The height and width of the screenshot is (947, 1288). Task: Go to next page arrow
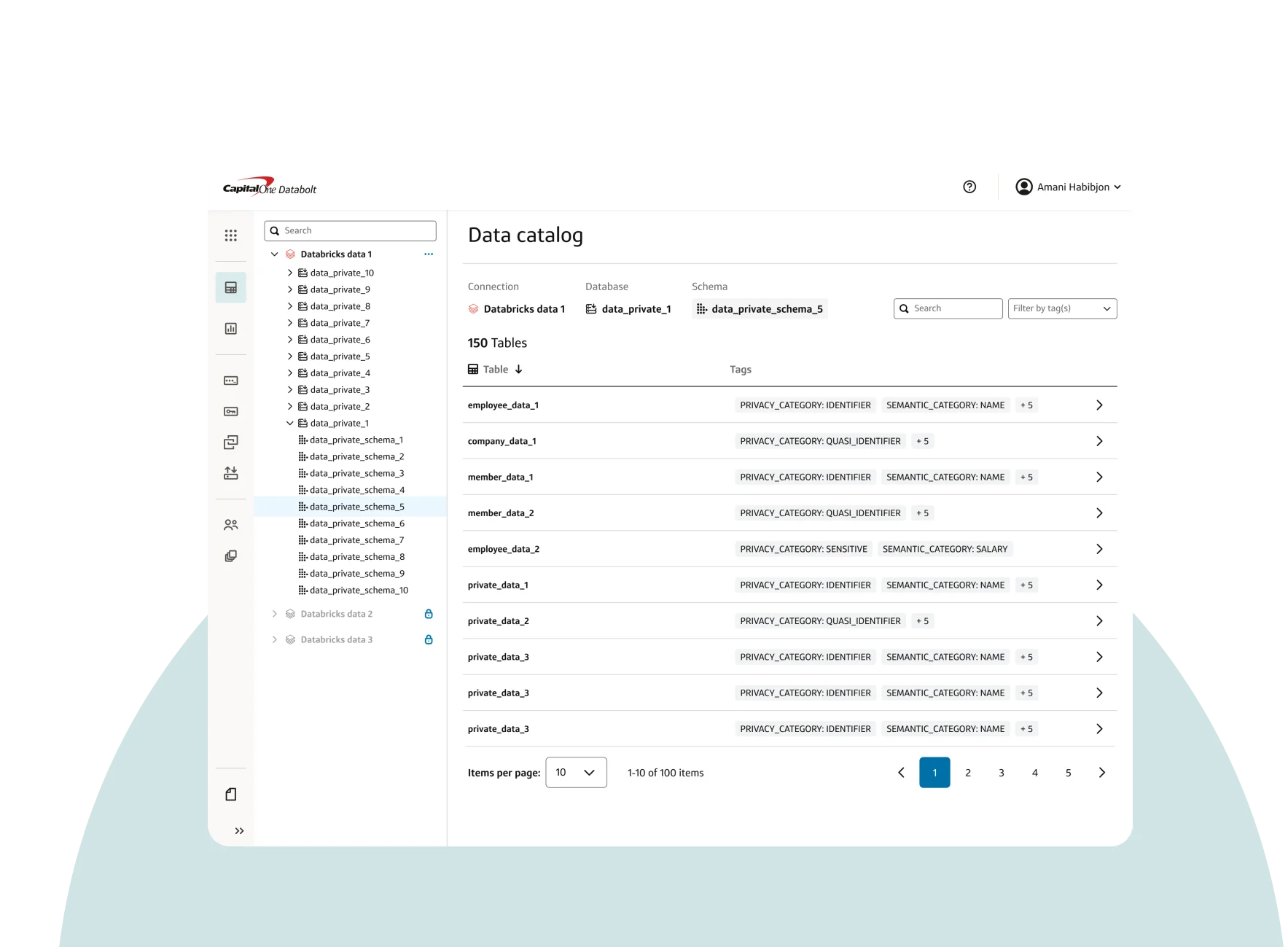pyautogui.click(x=1101, y=773)
